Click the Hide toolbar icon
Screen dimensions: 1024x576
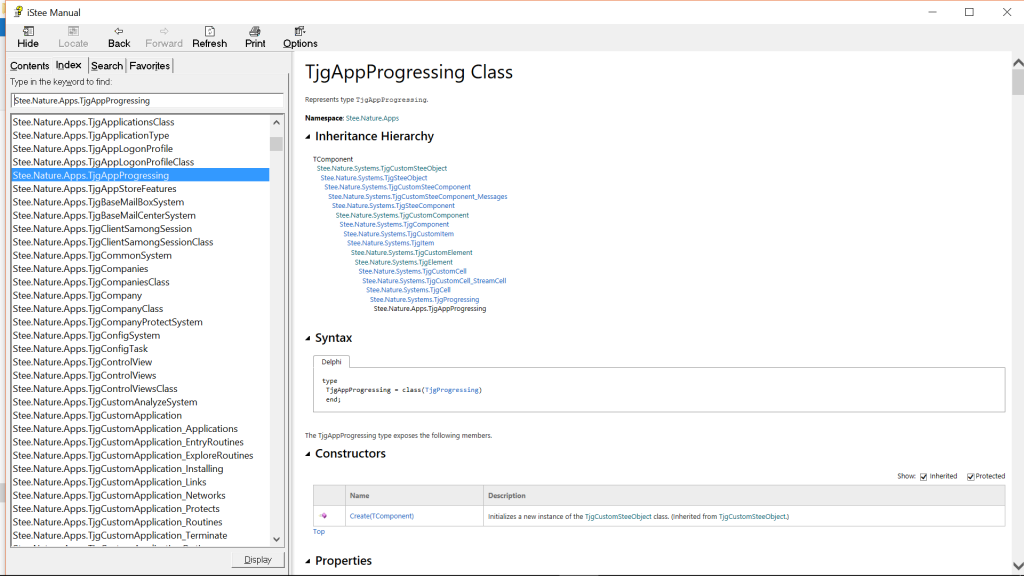point(28,32)
